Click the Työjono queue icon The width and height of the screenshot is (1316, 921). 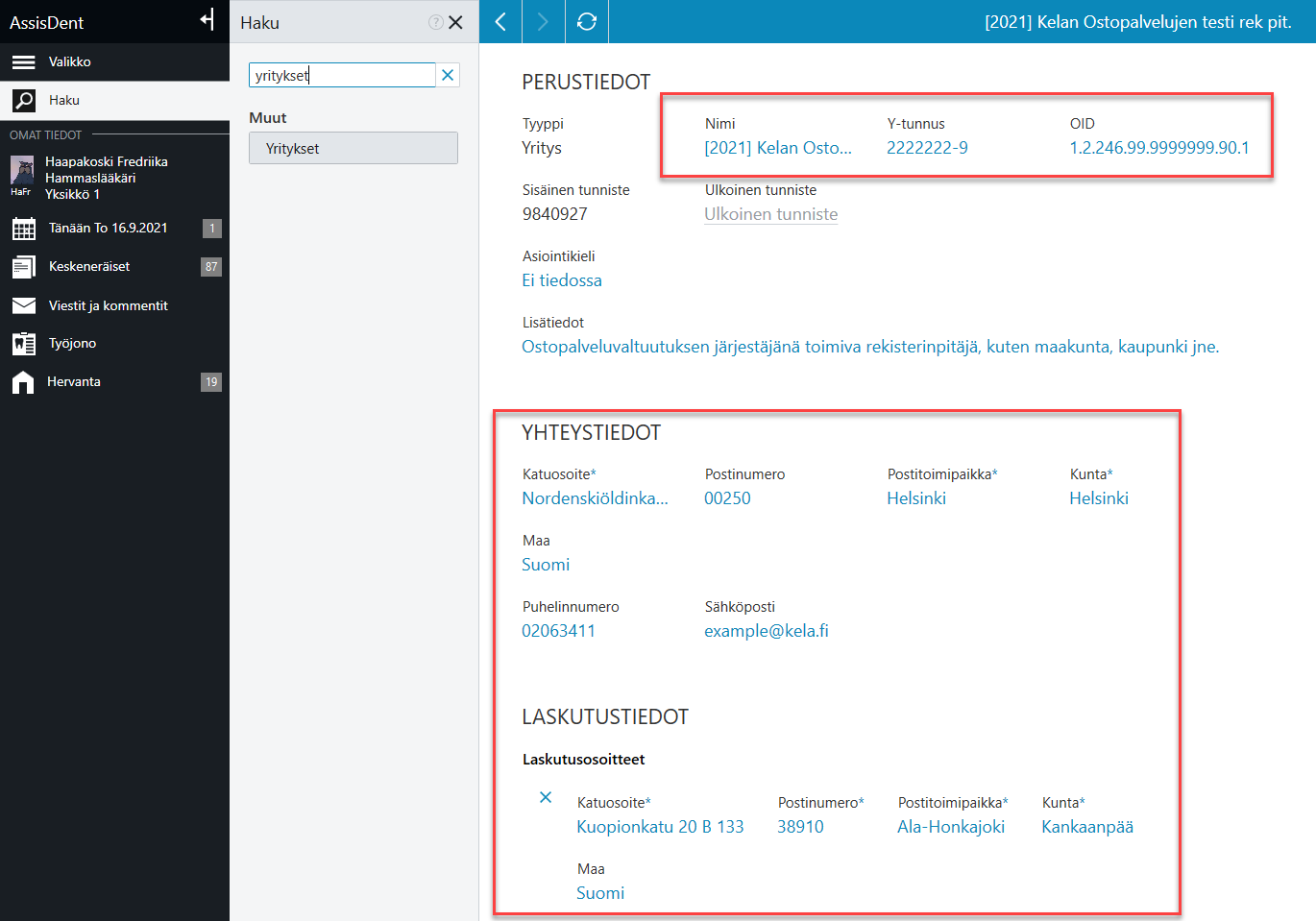tap(24, 343)
